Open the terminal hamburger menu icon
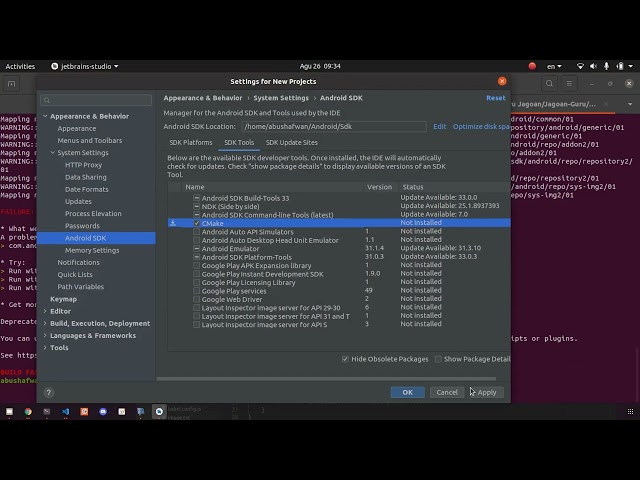640x480 pixels. (569, 84)
